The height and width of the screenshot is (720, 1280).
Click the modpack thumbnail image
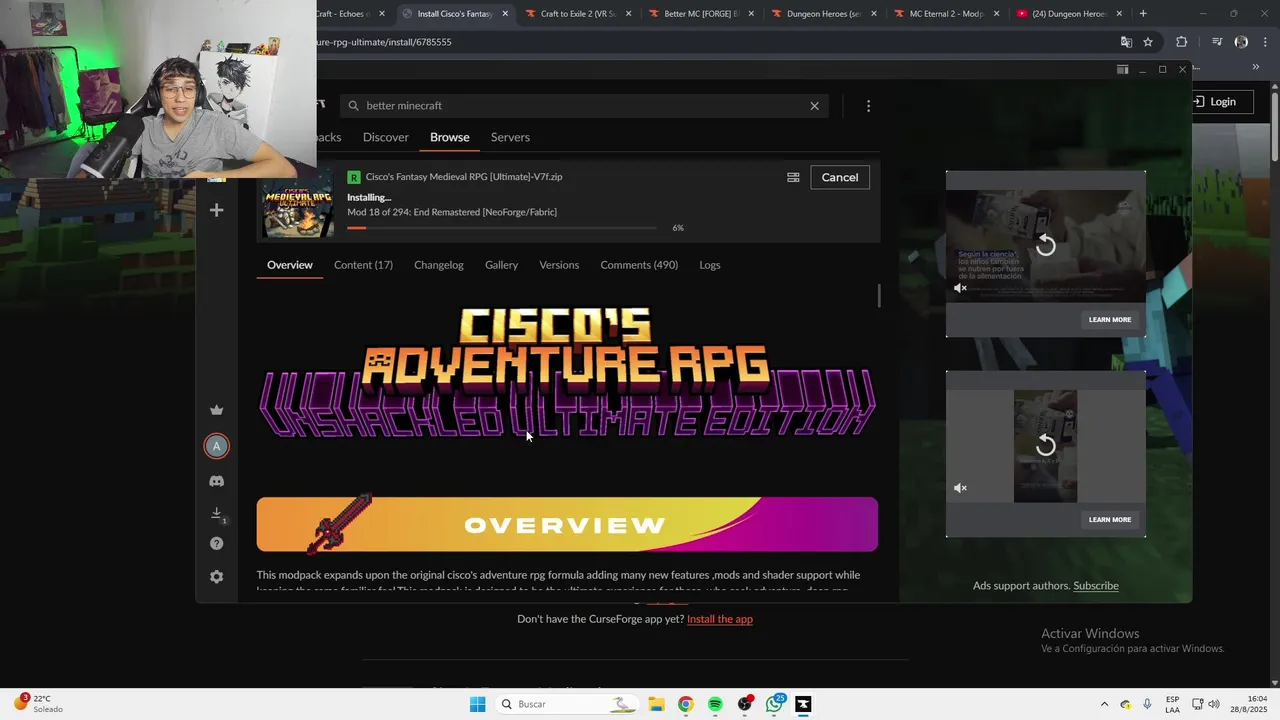[298, 204]
